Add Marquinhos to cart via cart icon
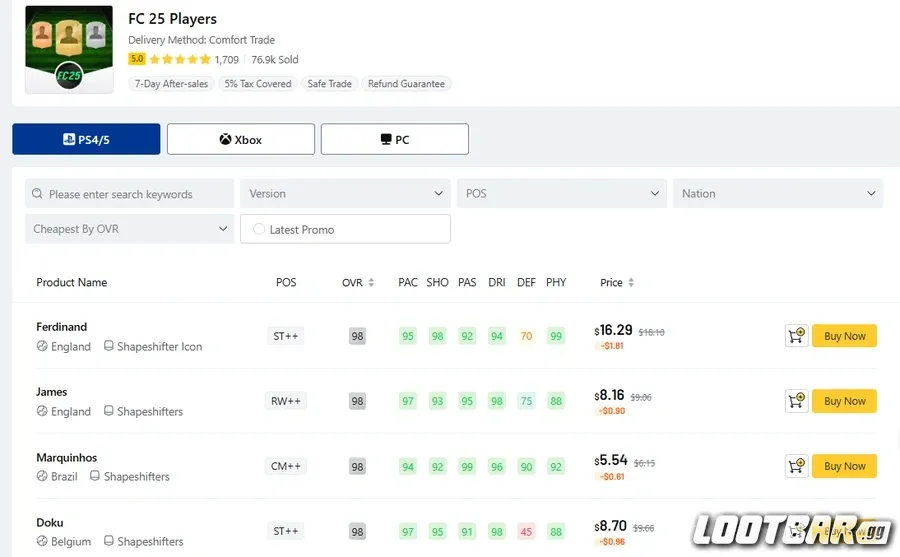Viewport: 900px width, 557px height. pos(796,466)
